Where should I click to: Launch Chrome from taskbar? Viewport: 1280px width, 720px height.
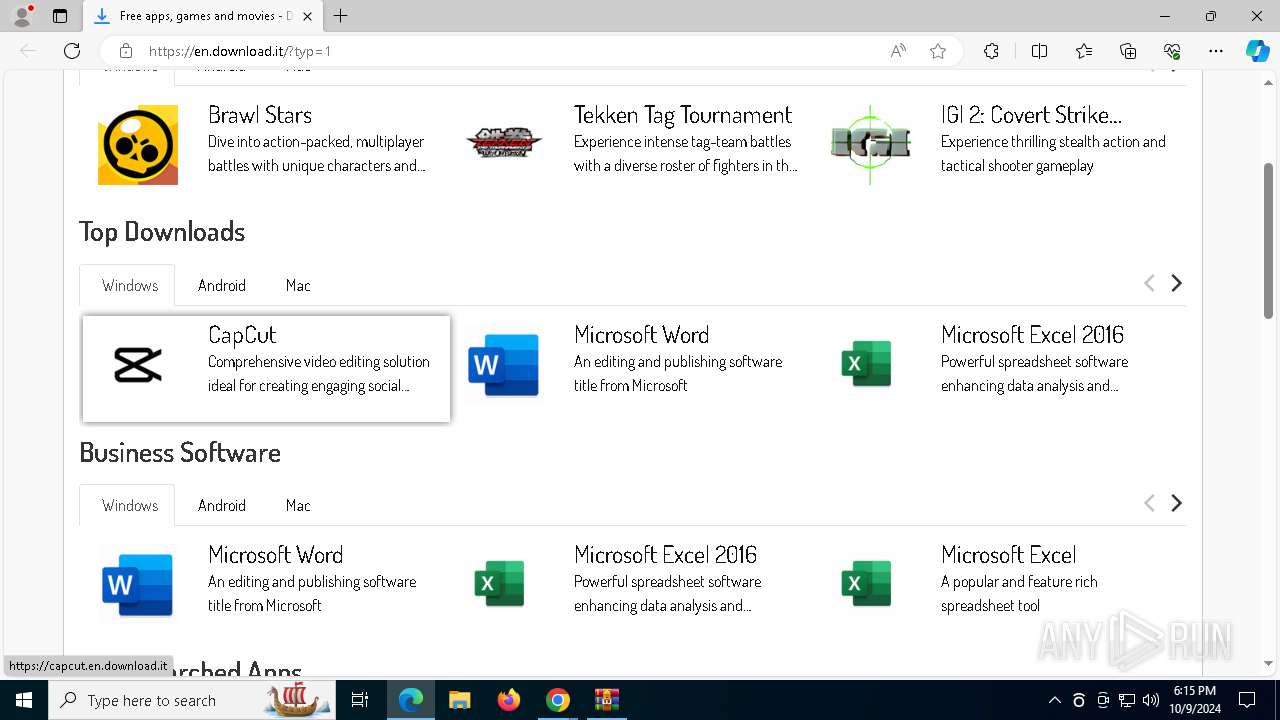pyautogui.click(x=558, y=700)
